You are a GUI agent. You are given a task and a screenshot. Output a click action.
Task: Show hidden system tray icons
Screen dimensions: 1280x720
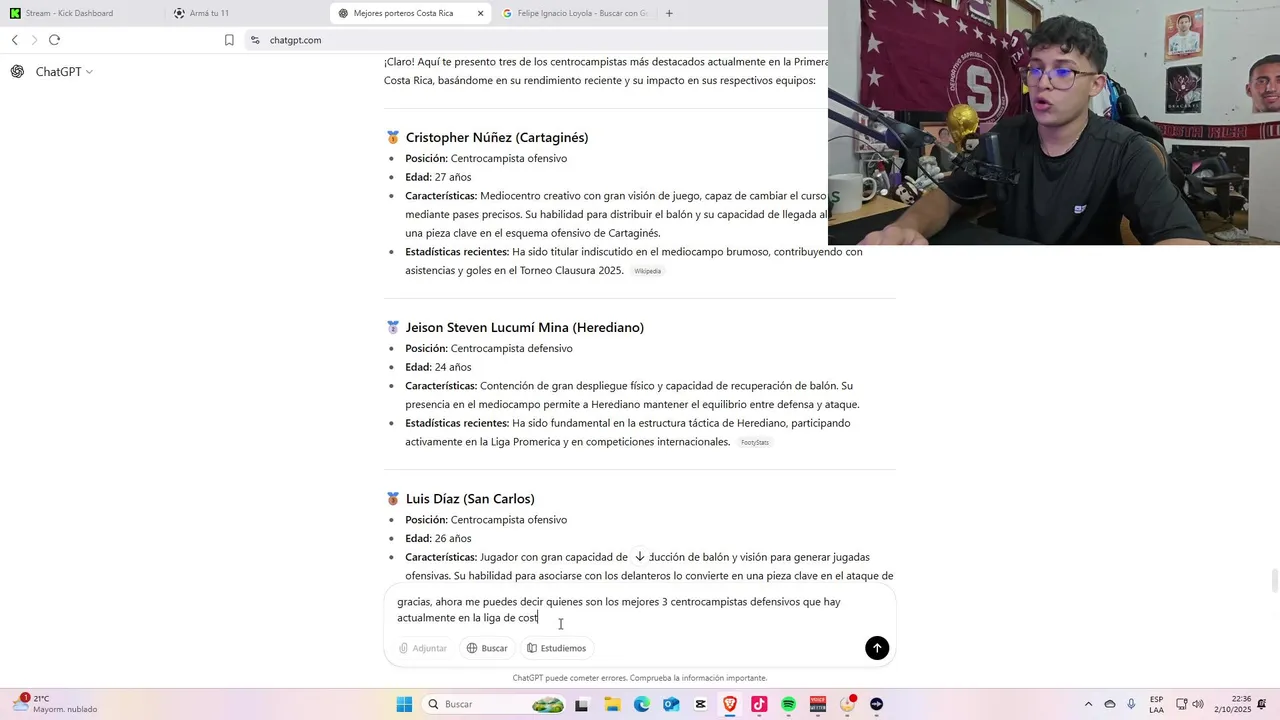[x=1087, y=704]
